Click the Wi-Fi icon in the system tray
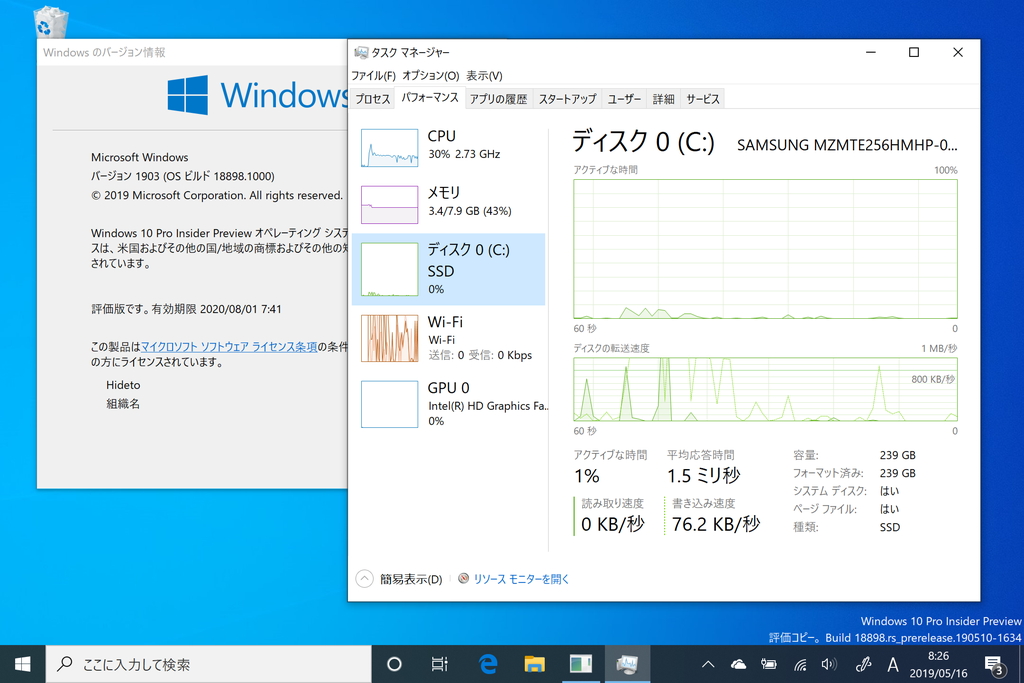This screenshot has height=683, width=1024. click(x=800, y=663)
